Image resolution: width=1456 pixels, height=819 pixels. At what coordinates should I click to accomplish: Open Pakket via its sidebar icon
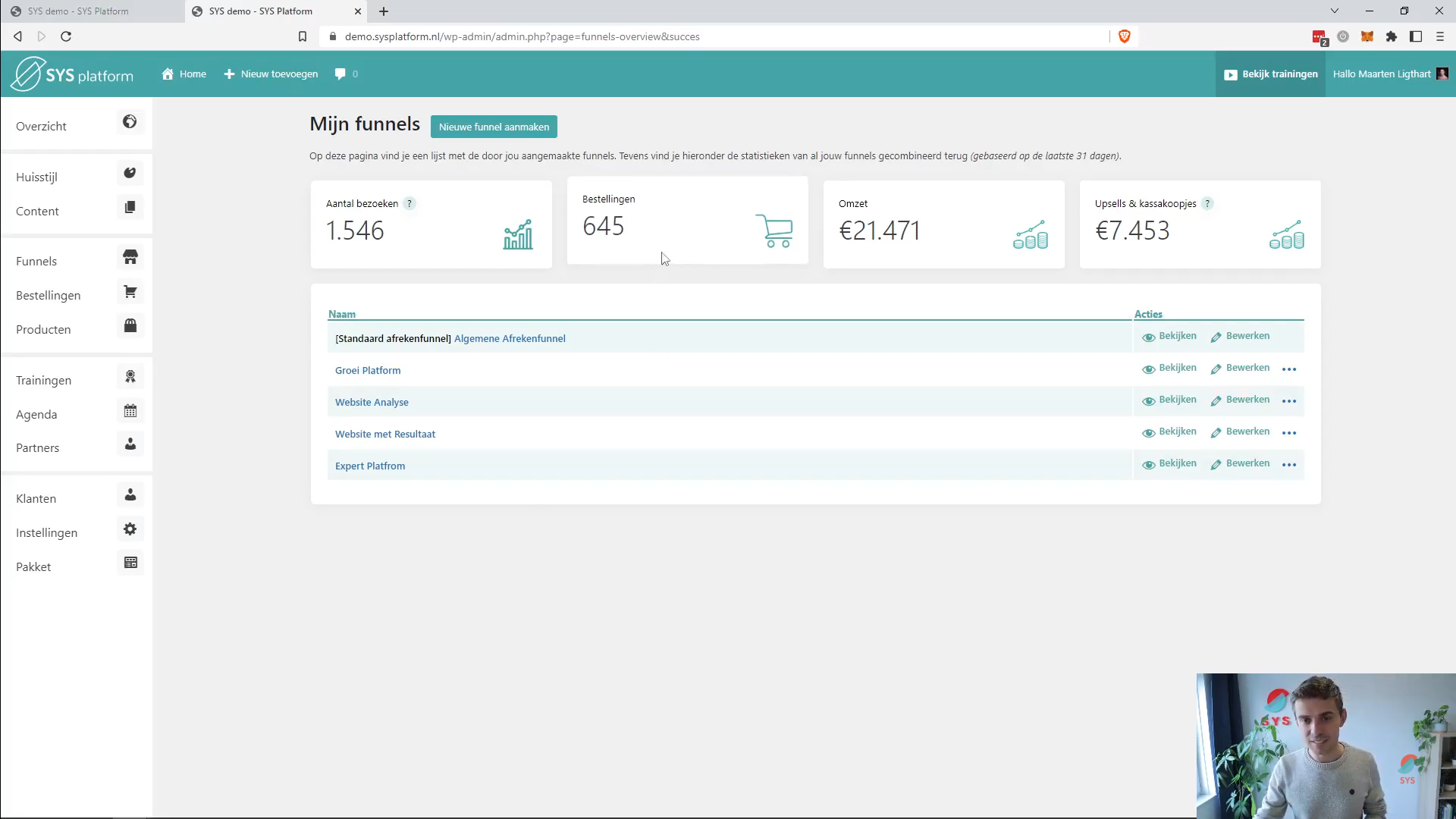[130, 563]
